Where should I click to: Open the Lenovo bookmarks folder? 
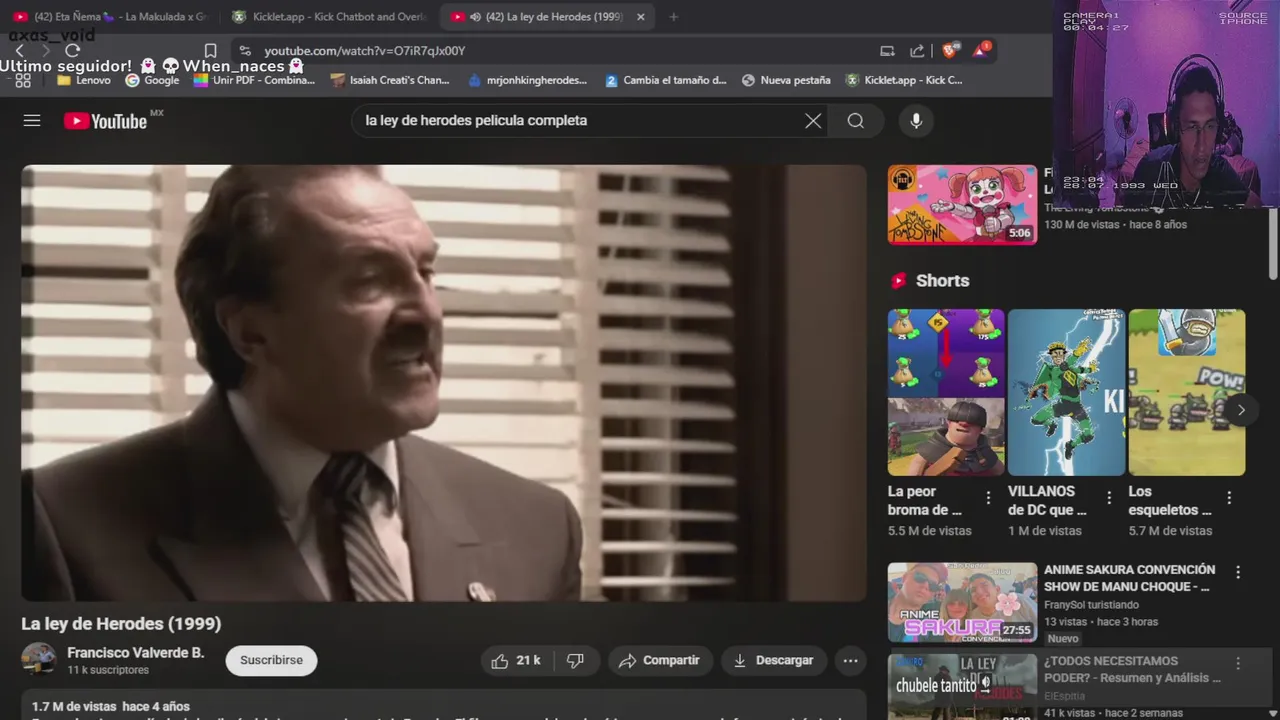(84, 80)
